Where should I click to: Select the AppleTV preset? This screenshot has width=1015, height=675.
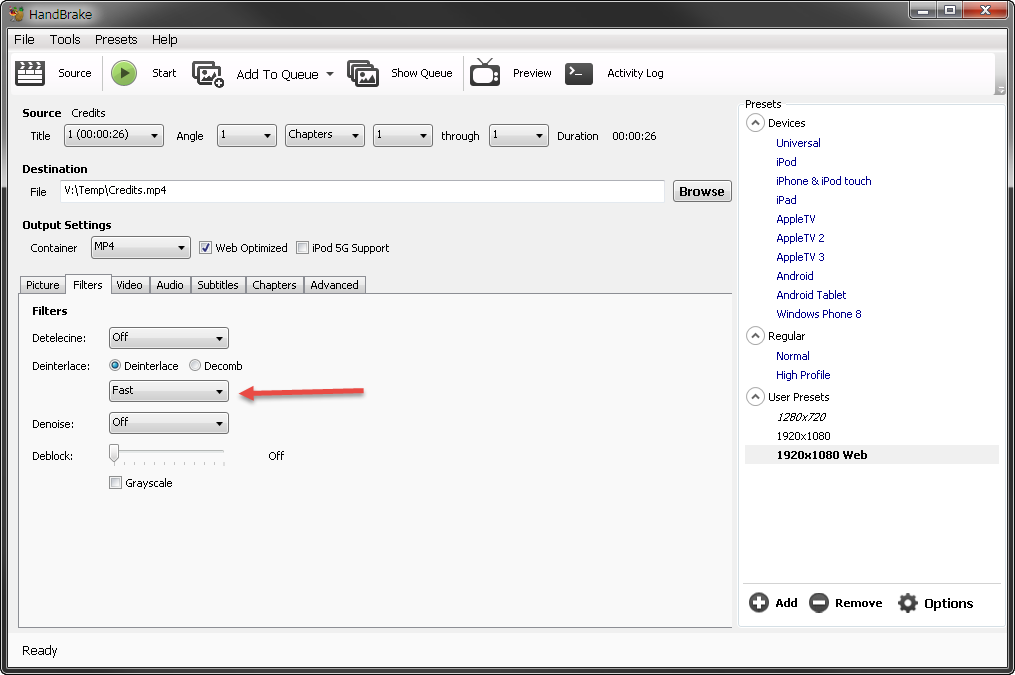point(796,219)
